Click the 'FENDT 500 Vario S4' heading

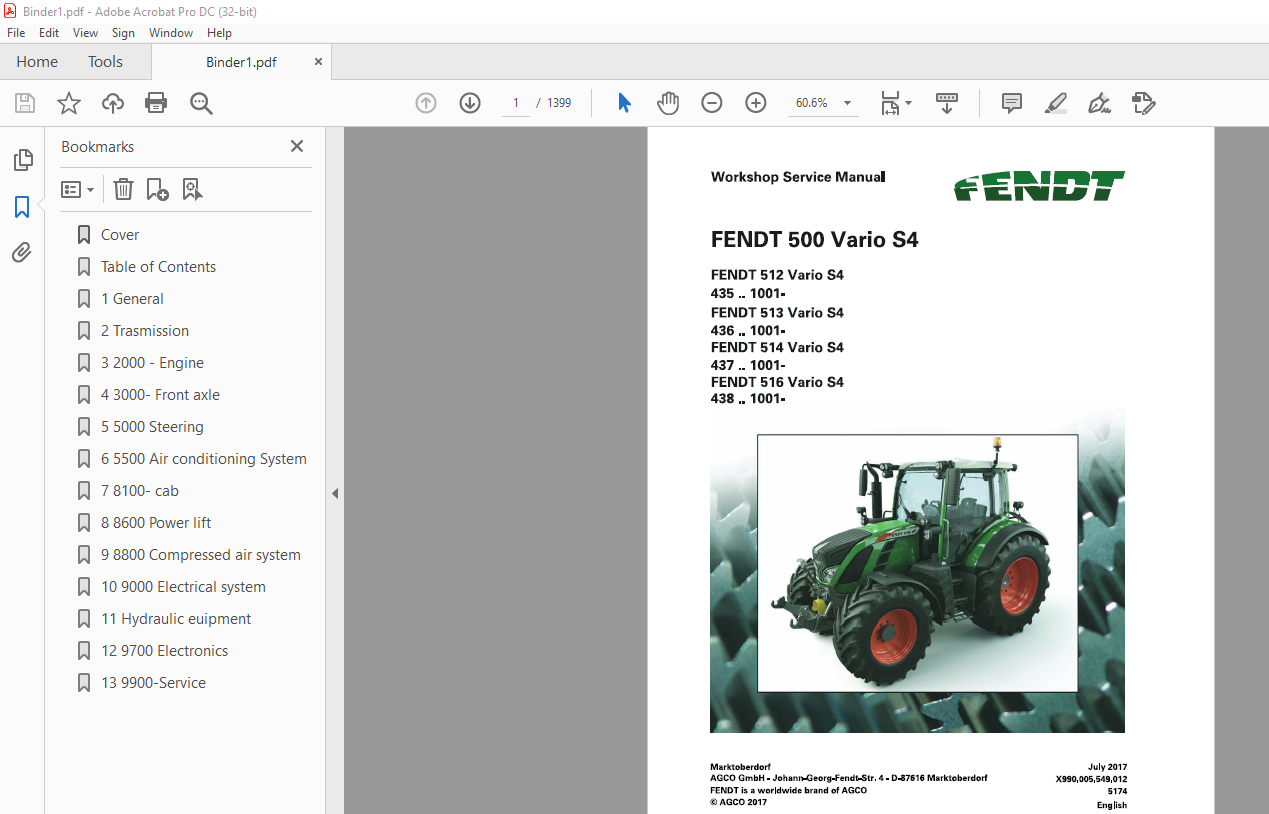(814, 240)
